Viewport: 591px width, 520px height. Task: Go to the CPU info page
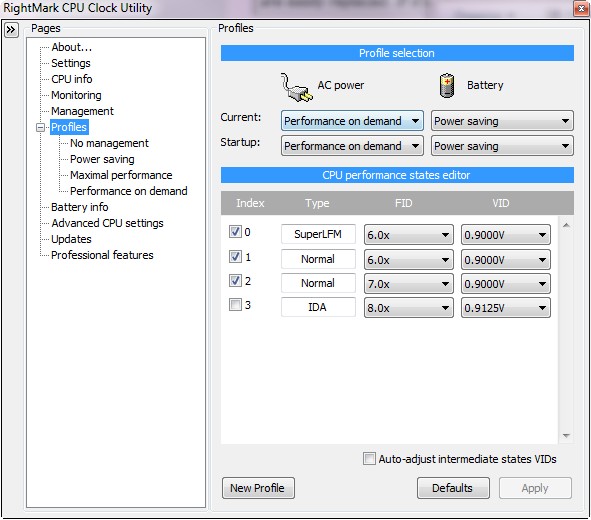pyautogui.click(x=72, y=79)
